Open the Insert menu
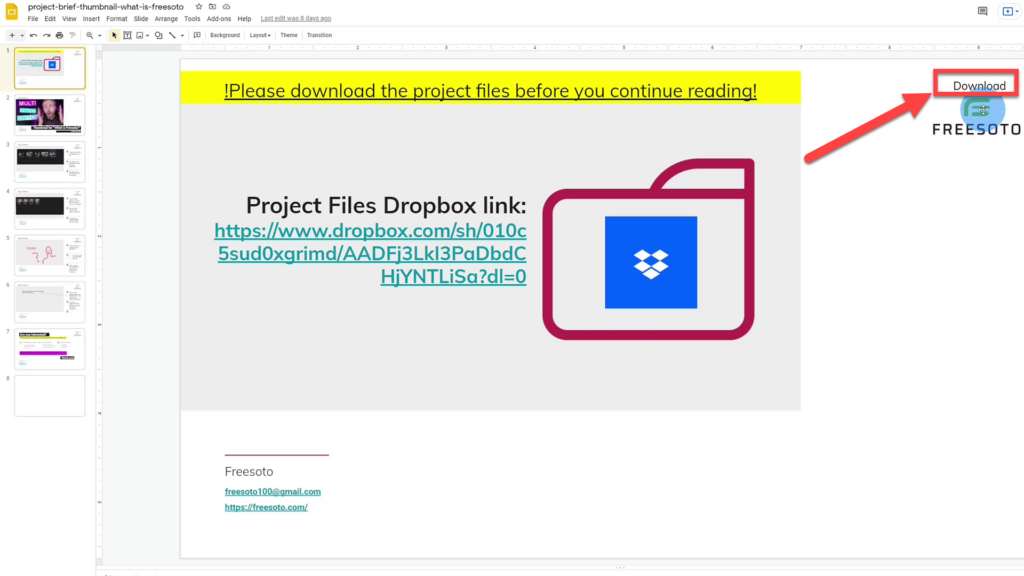Screen dimensions: 1024x576 91,19
